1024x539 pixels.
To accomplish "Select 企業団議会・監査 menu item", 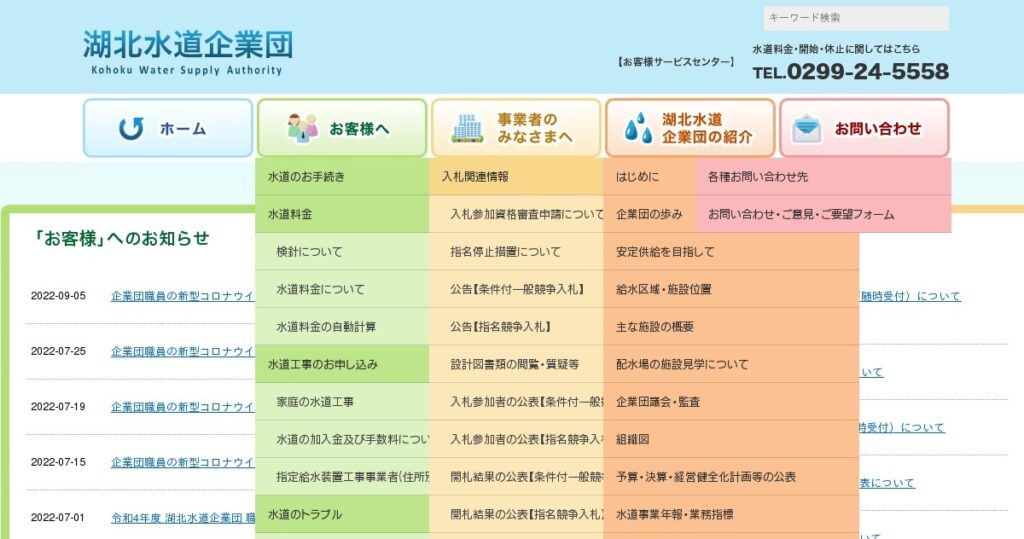I will click(x=731, y=402).
